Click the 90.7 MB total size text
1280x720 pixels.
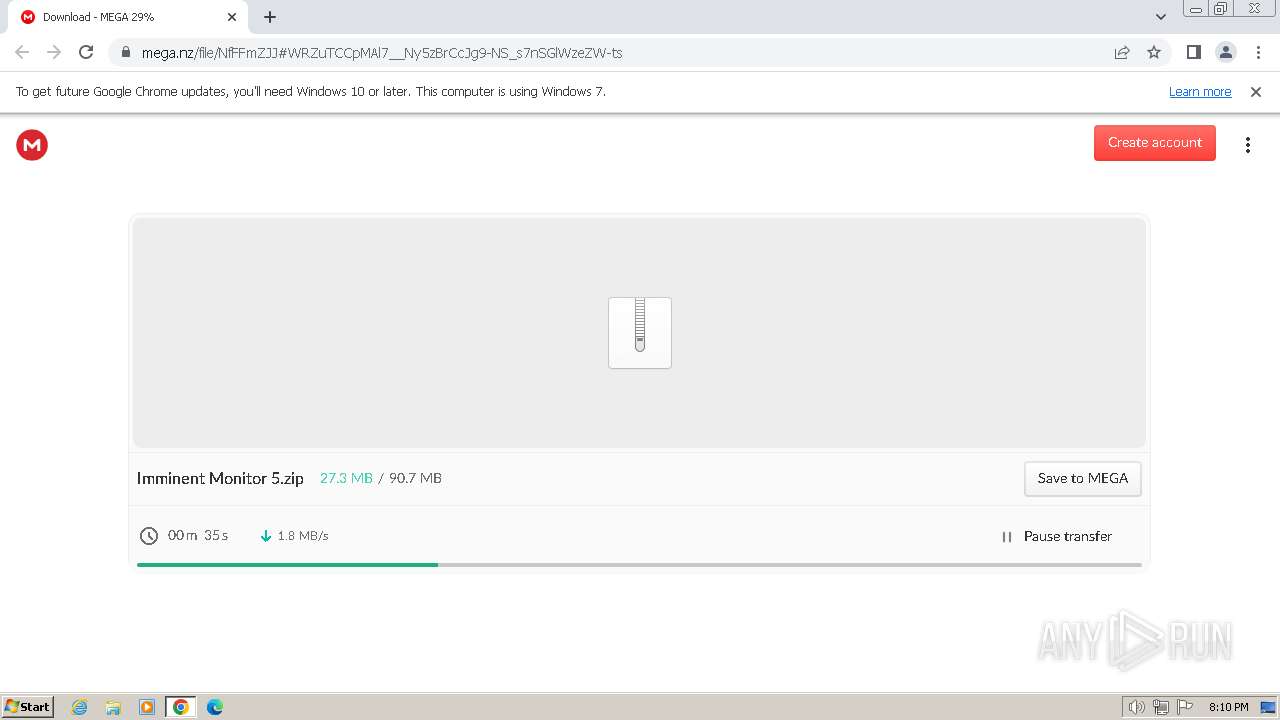tap(415, 478)
